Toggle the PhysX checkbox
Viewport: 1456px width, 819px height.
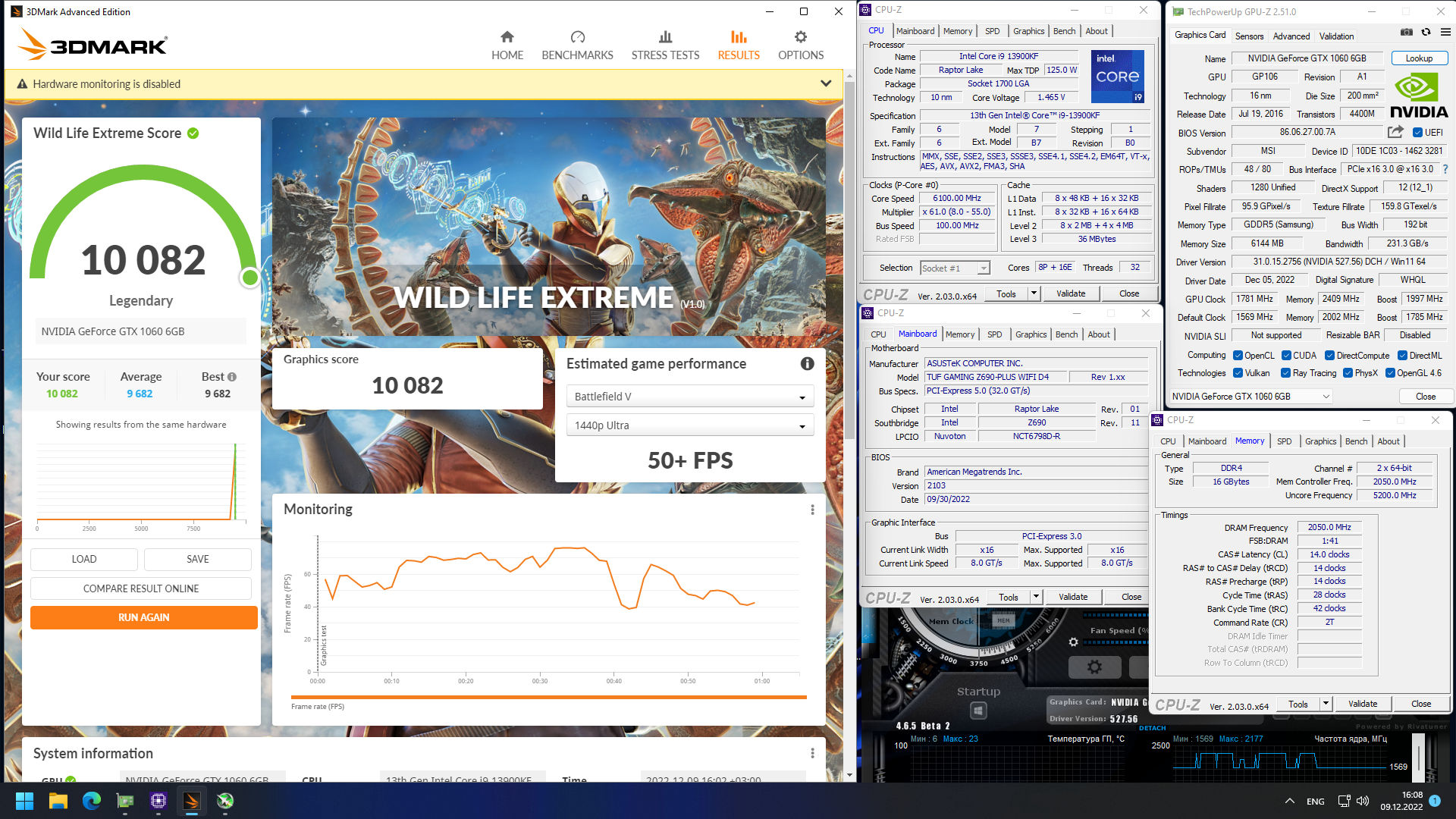[1348, 373]
